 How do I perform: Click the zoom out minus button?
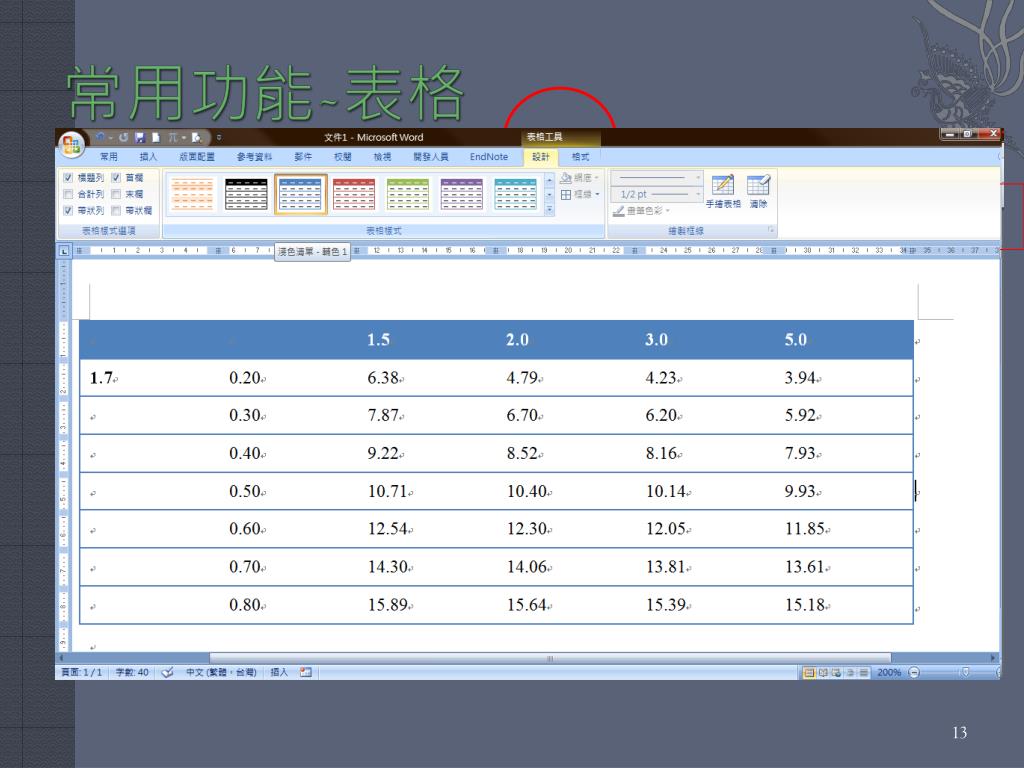click(914, 672)
